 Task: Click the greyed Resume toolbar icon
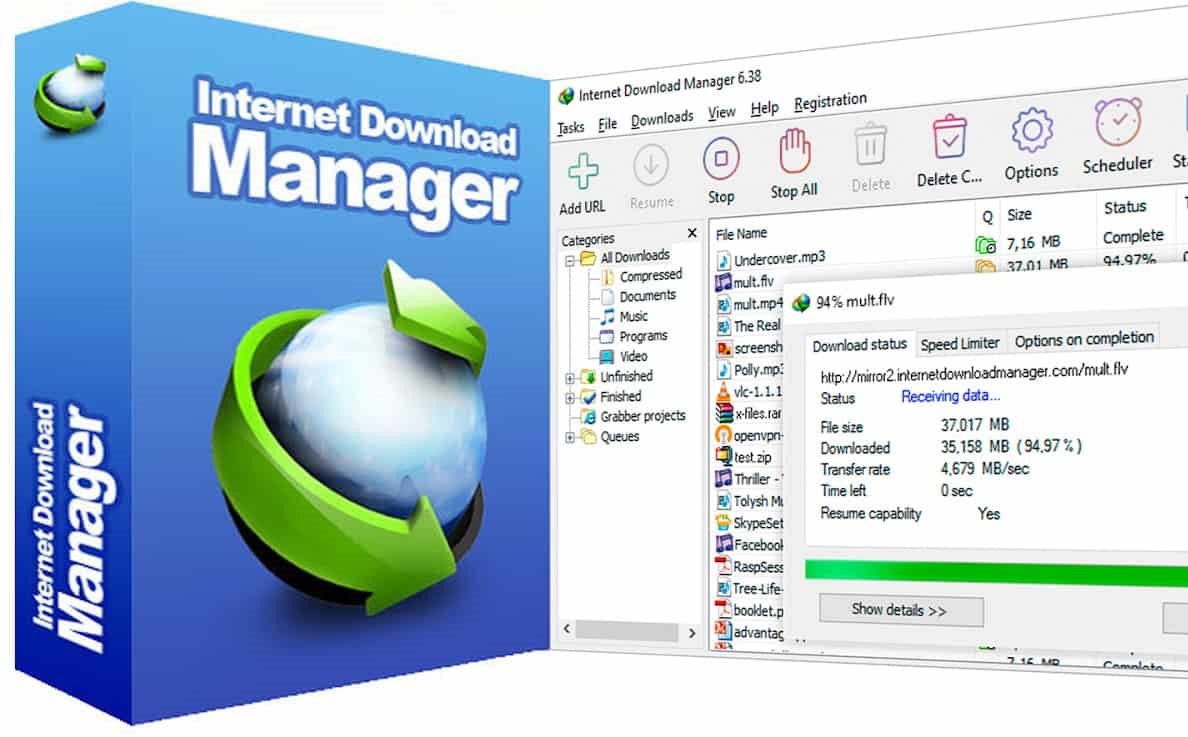(x=651, y=165)
